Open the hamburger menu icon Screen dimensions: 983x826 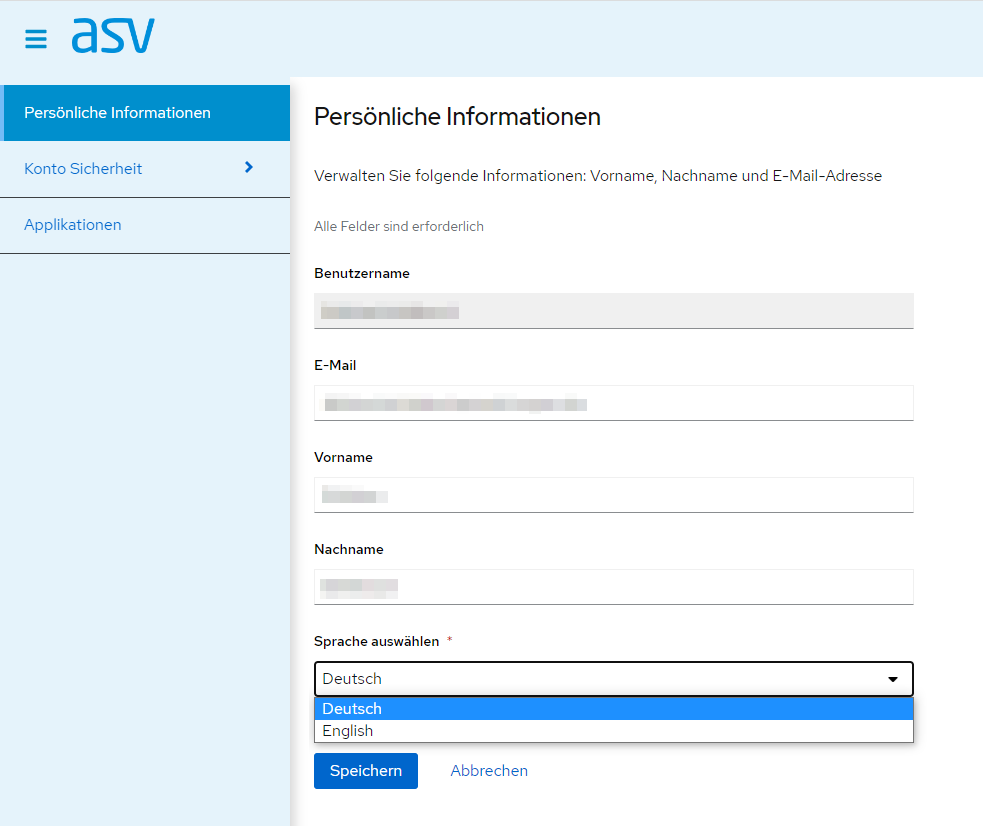click(x=36, y=39)
